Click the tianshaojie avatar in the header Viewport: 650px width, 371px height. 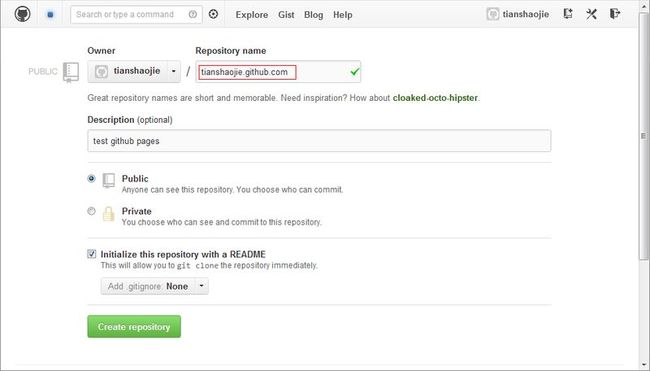[492, 15]
